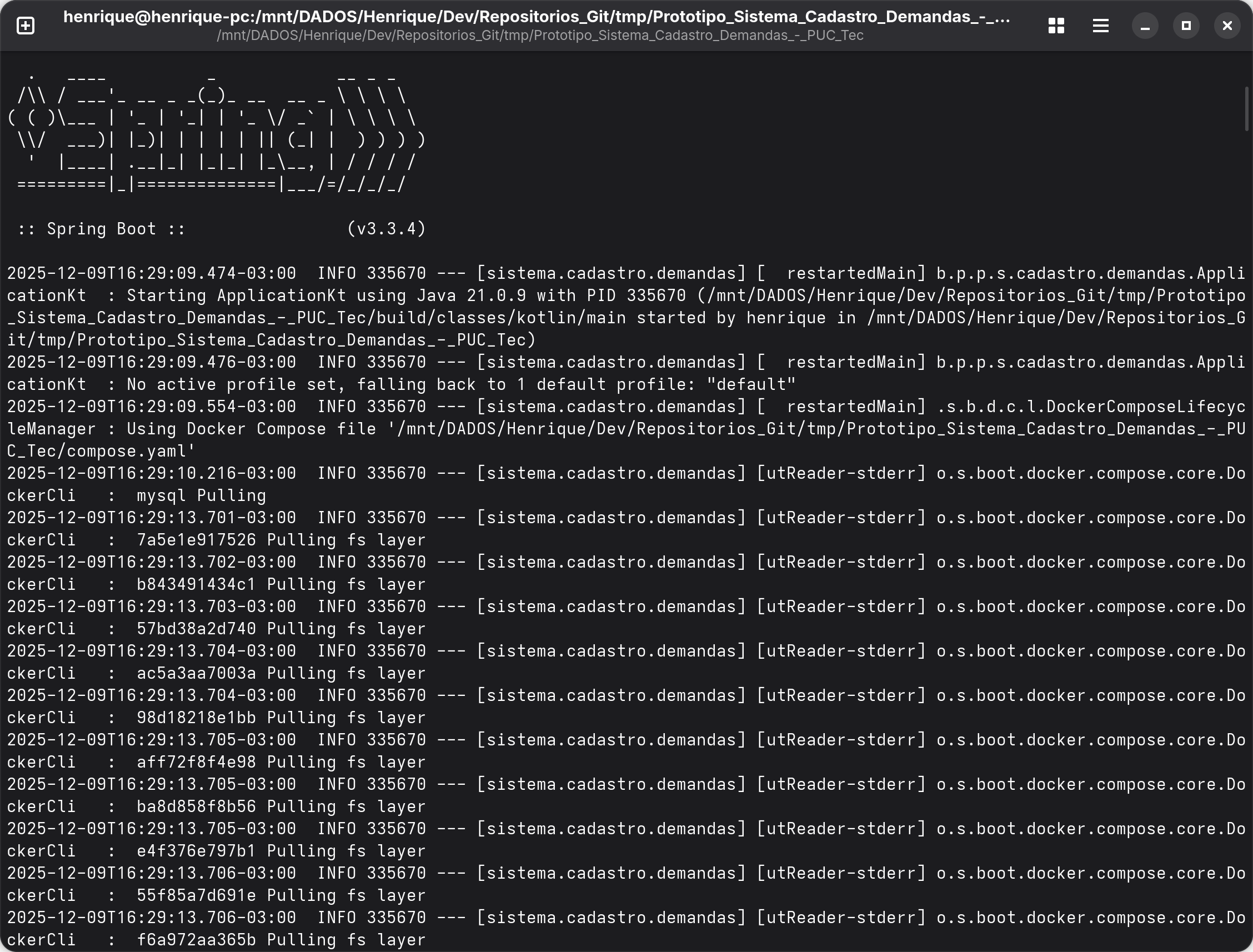This screenshot has height=952, width=1253.
Task: Click the subtitle path under the title
Action: coord(539,36)
